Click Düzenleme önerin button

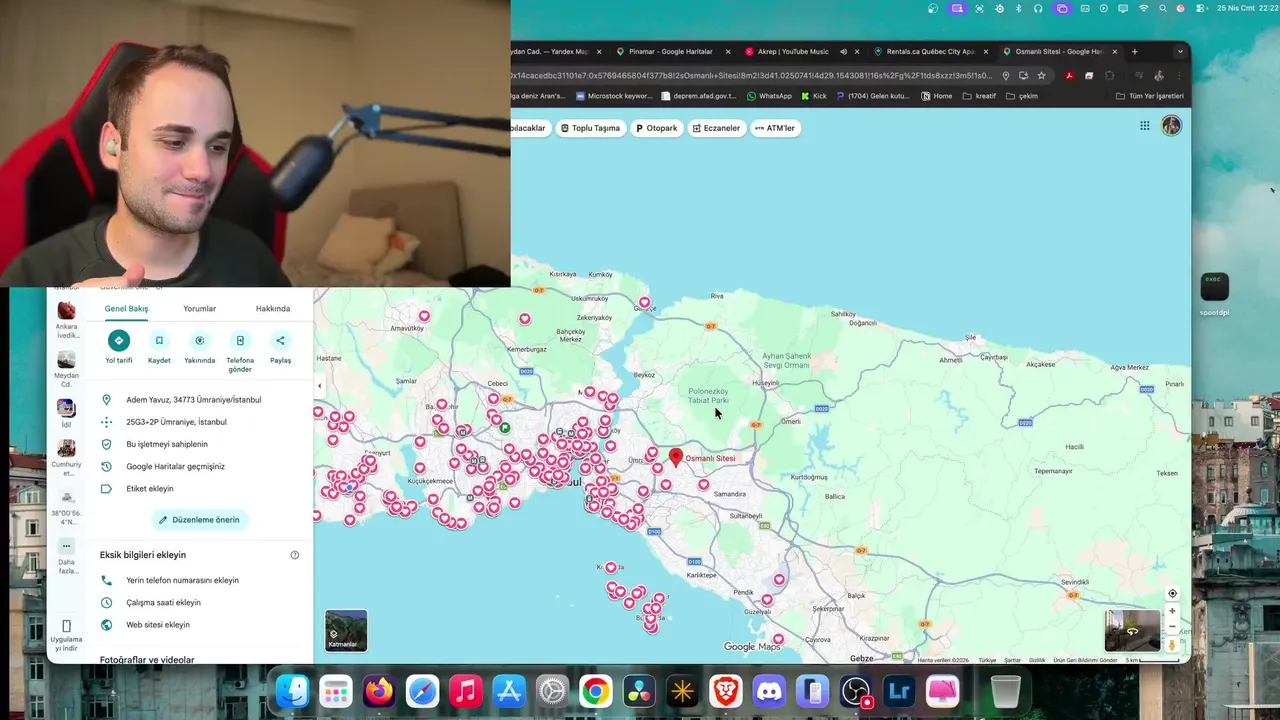point(199,520)
